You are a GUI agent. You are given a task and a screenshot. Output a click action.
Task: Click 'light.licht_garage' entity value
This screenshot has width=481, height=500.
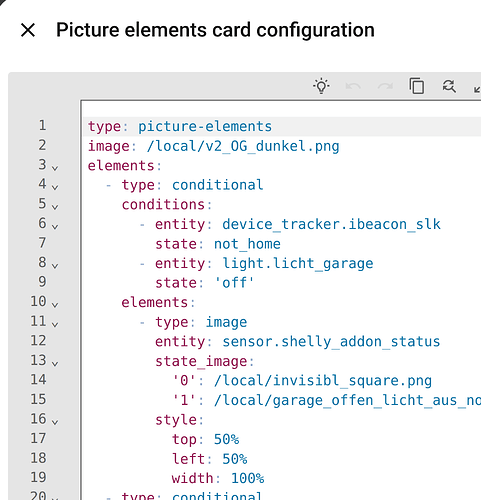(298, 264)
